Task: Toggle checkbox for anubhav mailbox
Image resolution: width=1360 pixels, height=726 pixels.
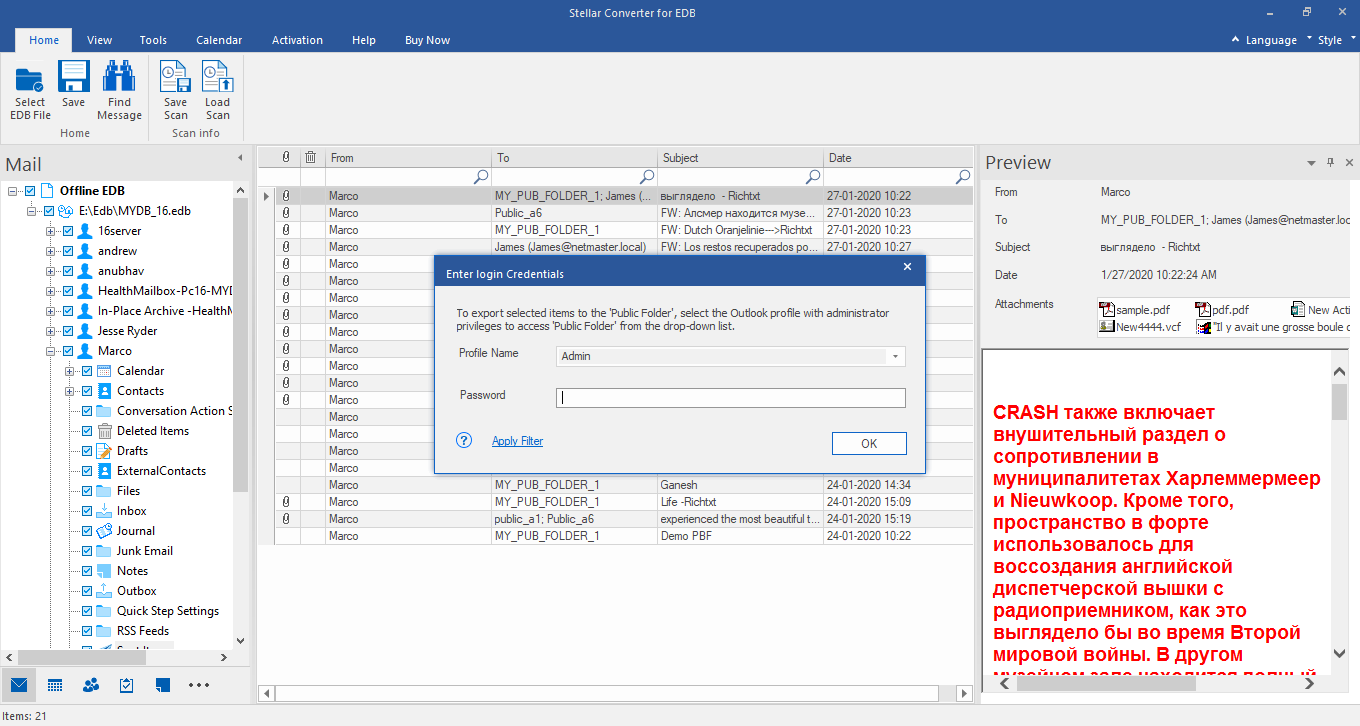Action: click(68, 271)
